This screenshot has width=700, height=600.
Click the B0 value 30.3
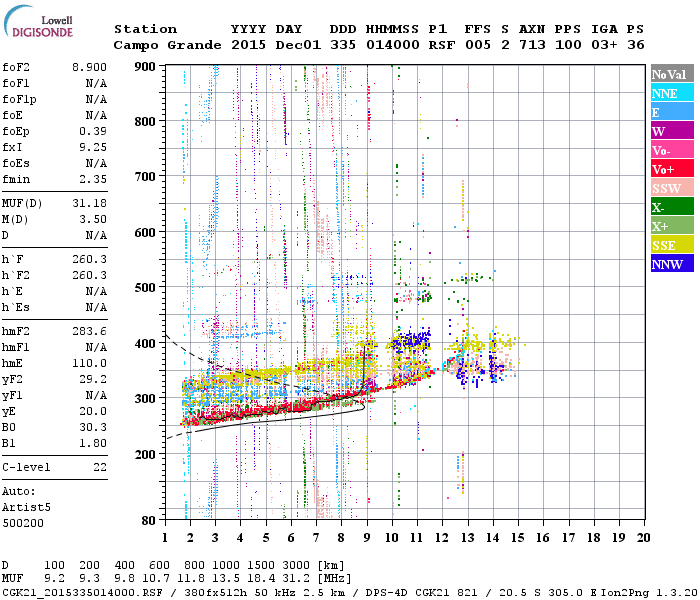click(x=93, y=427)
